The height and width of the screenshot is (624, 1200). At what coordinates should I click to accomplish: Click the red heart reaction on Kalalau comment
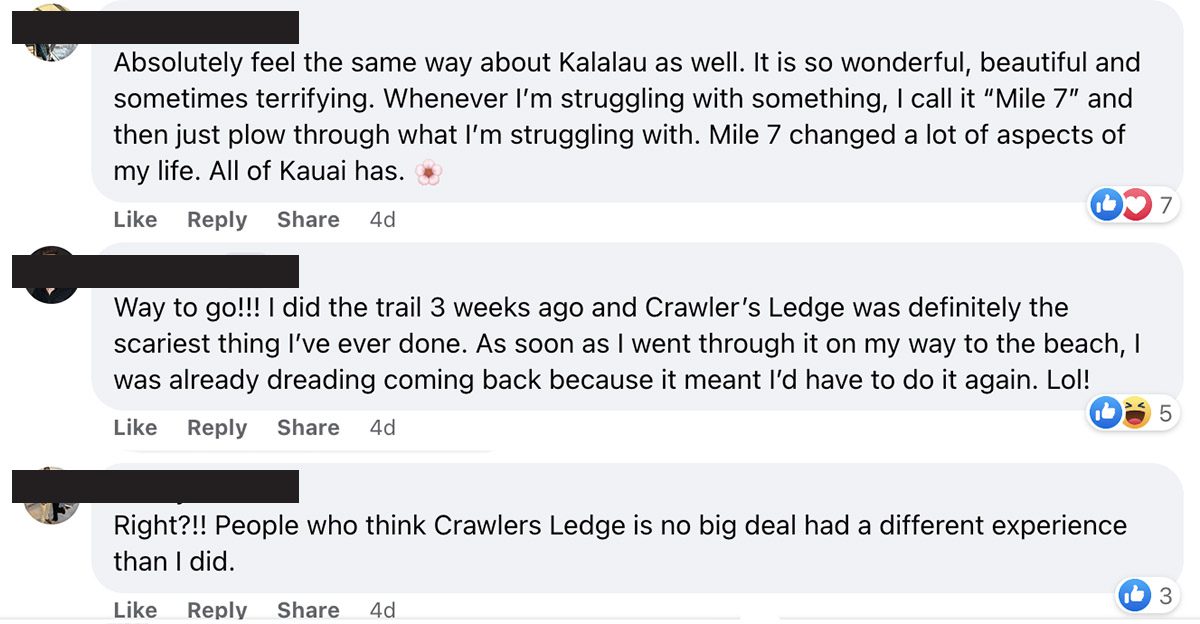1135,206
